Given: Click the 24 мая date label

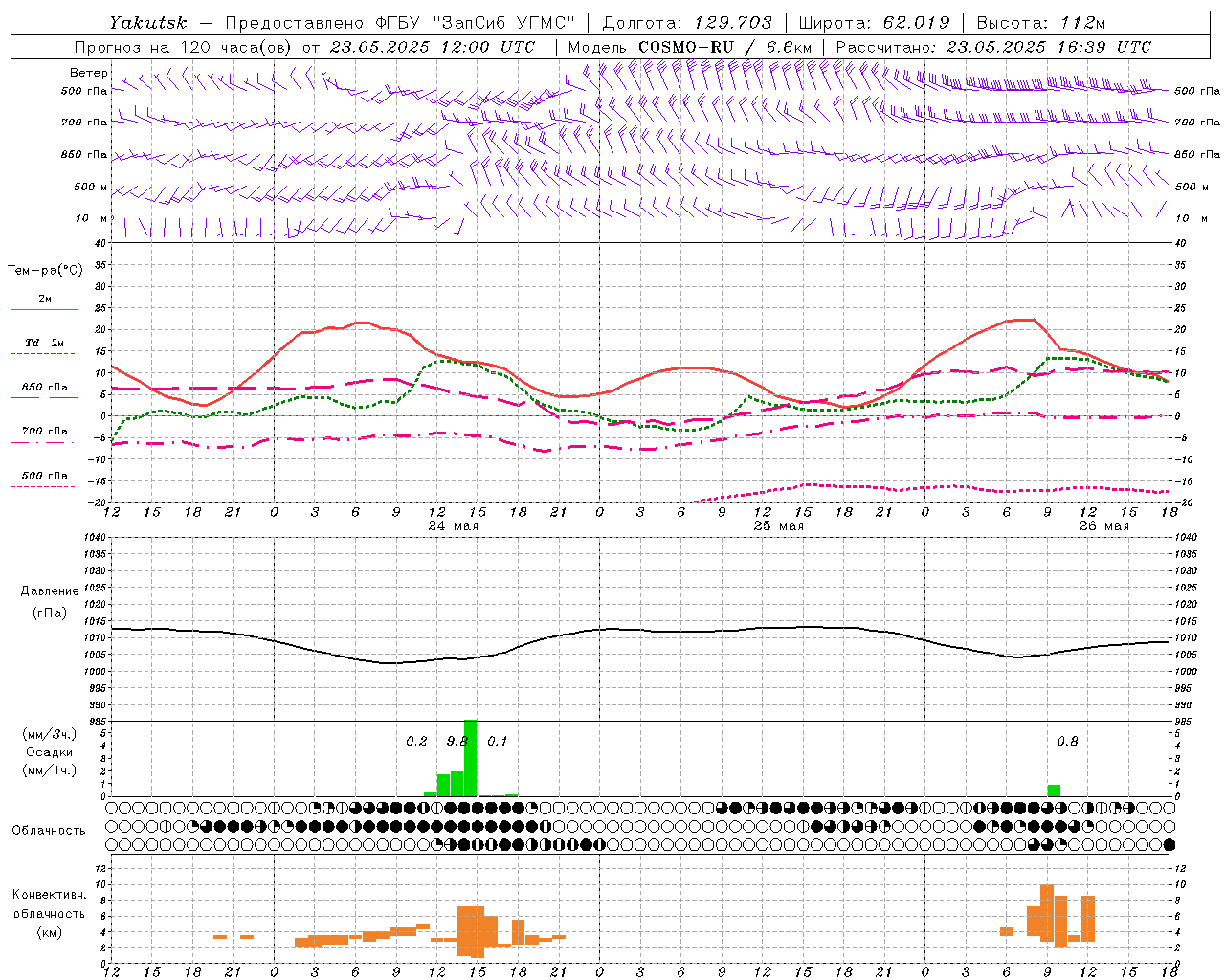Looking at the screenshot, I should pyautogui.click(x=454, y=526).
